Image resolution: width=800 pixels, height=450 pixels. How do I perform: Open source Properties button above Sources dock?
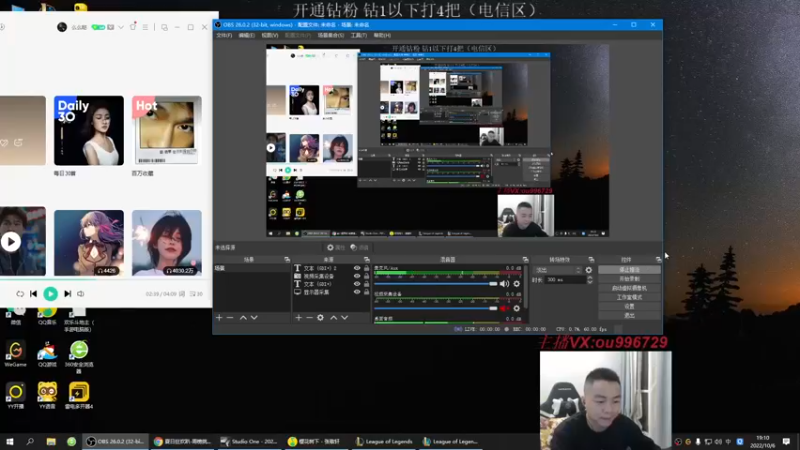pyautogui.click(x=336, y=247)
